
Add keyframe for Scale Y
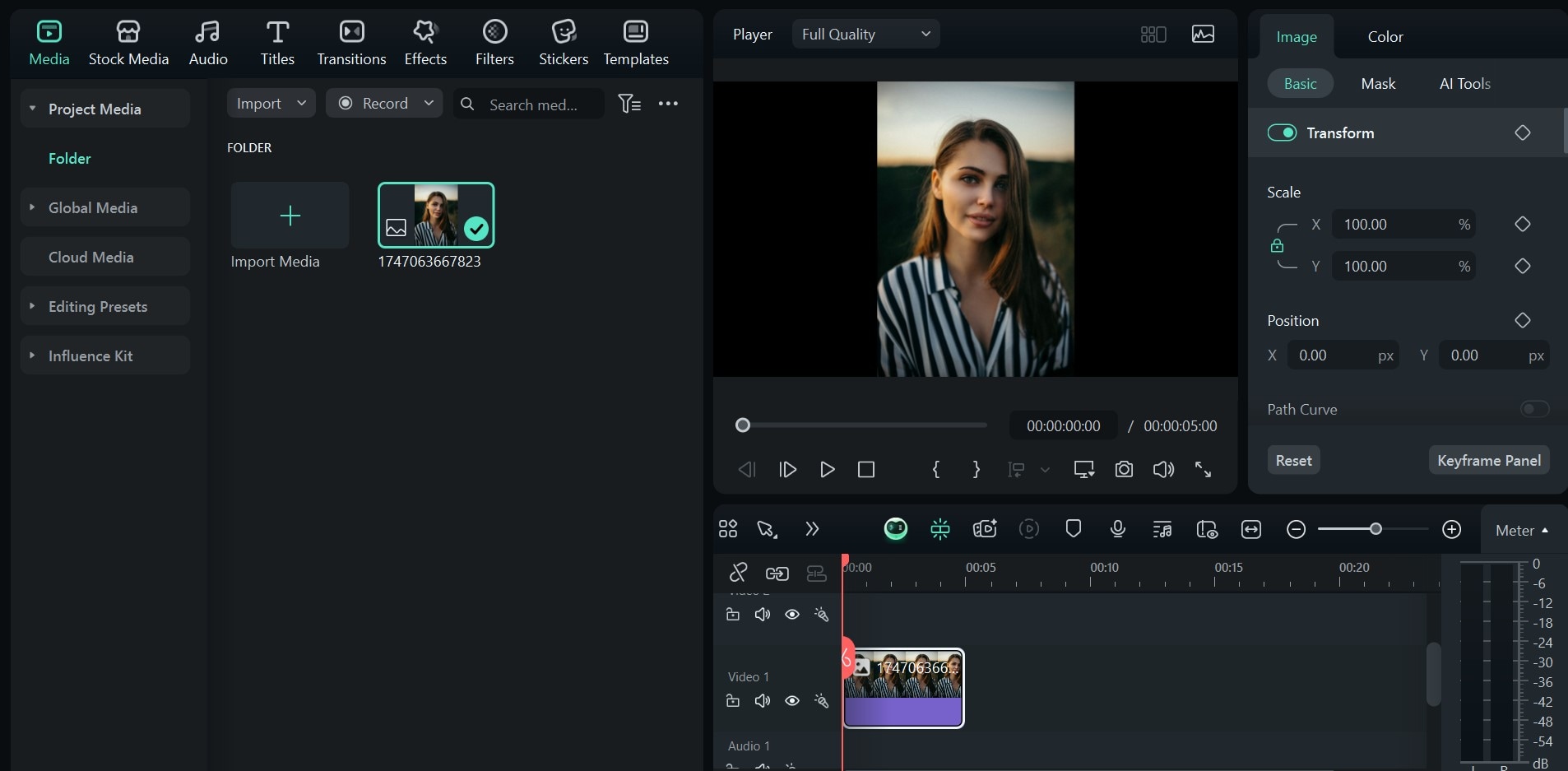coord(1523,266)
